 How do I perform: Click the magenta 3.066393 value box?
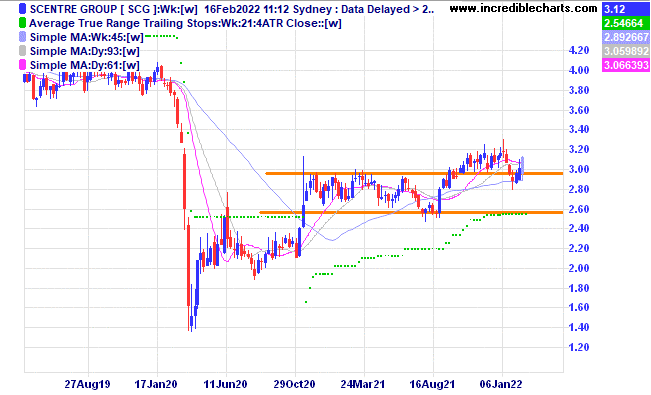tap(626, 65)
